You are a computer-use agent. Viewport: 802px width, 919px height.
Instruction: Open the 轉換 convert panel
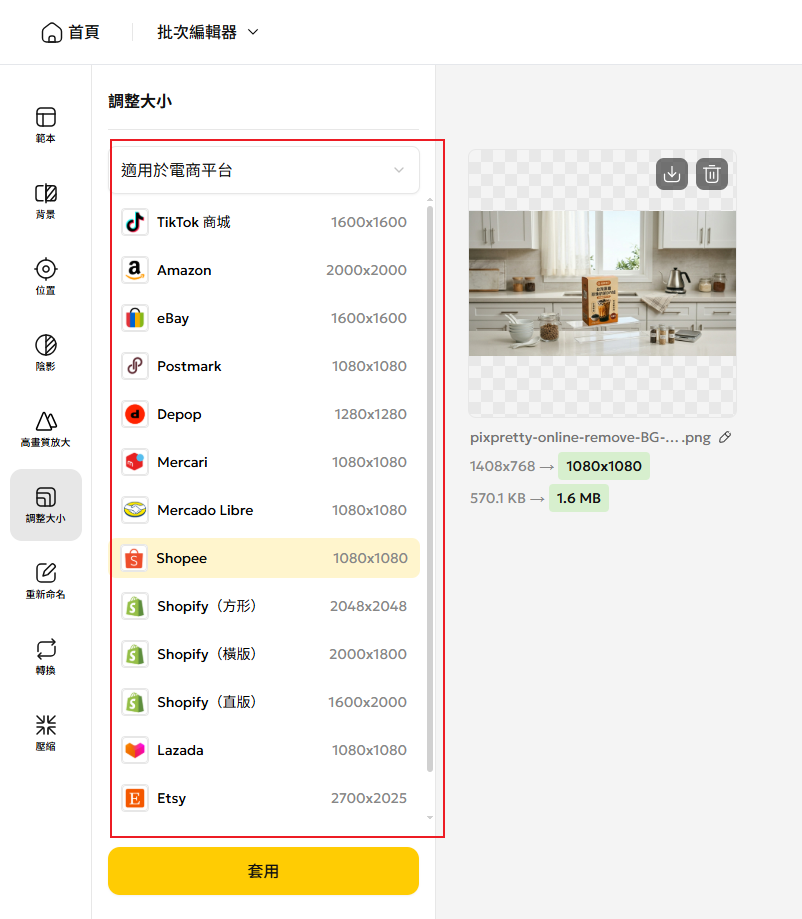click(46, 656)
